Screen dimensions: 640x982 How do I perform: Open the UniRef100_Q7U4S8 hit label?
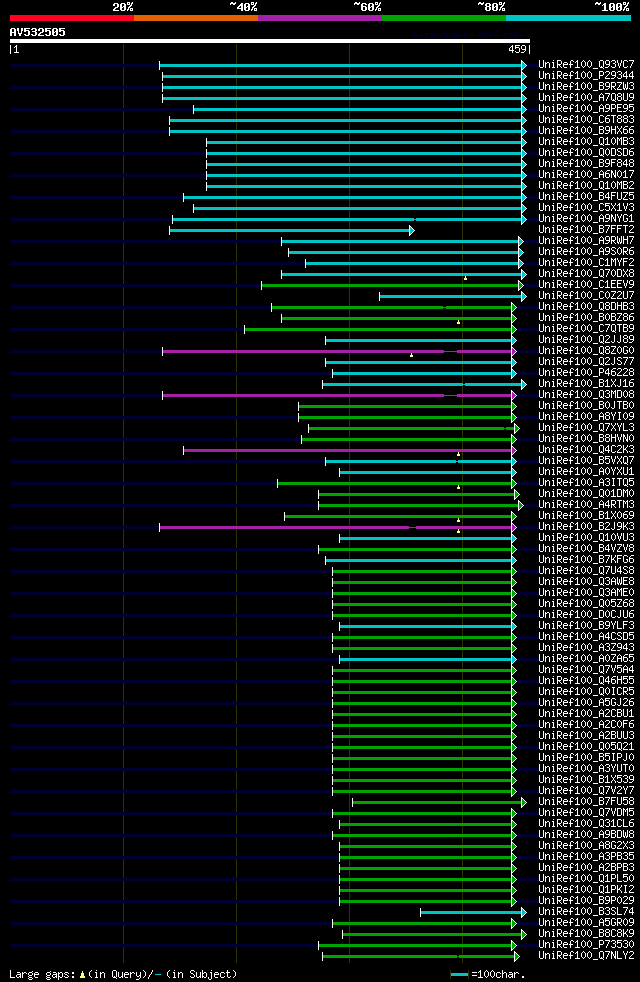(x=586, y=571)
